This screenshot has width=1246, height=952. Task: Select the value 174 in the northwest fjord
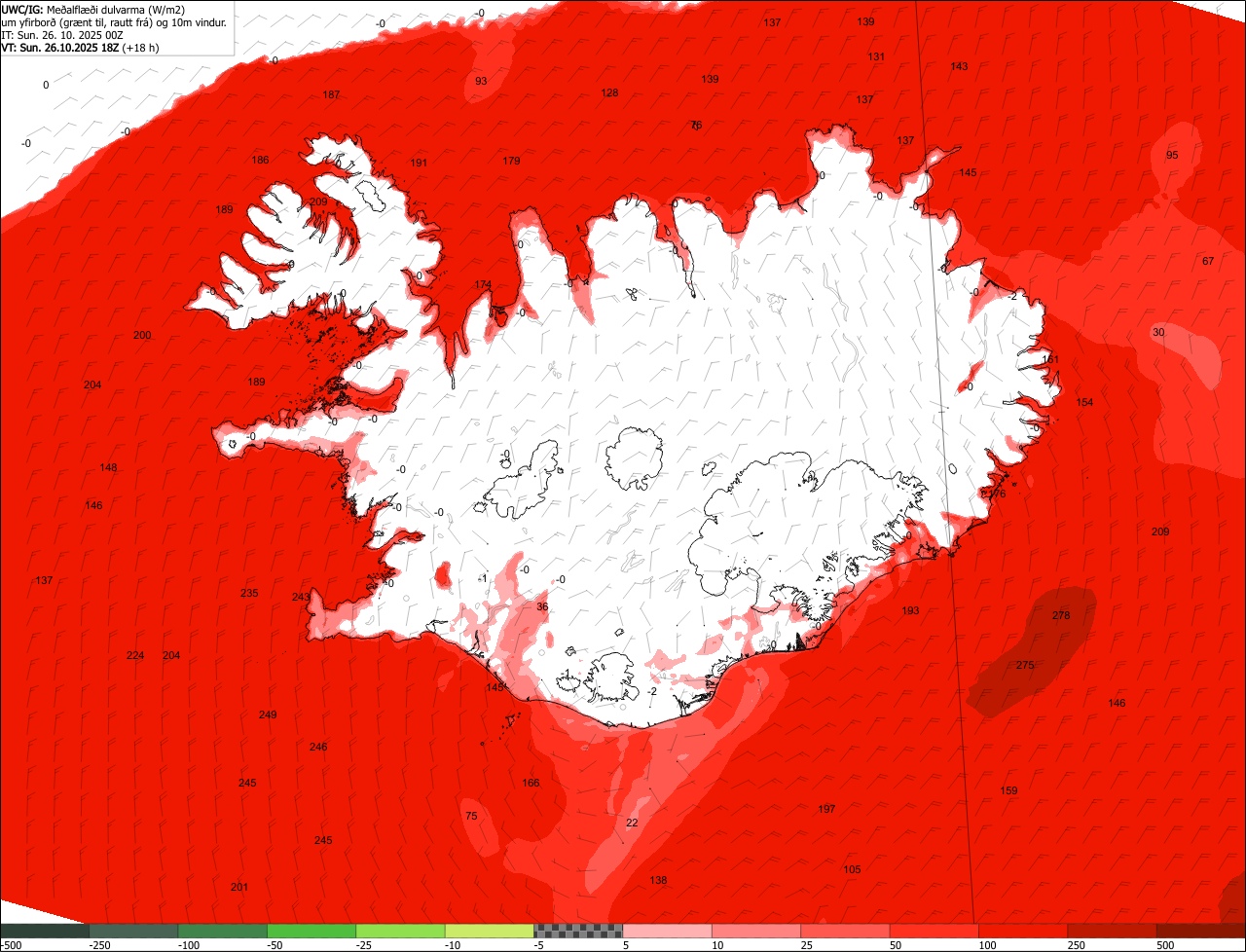coord(483,284)
